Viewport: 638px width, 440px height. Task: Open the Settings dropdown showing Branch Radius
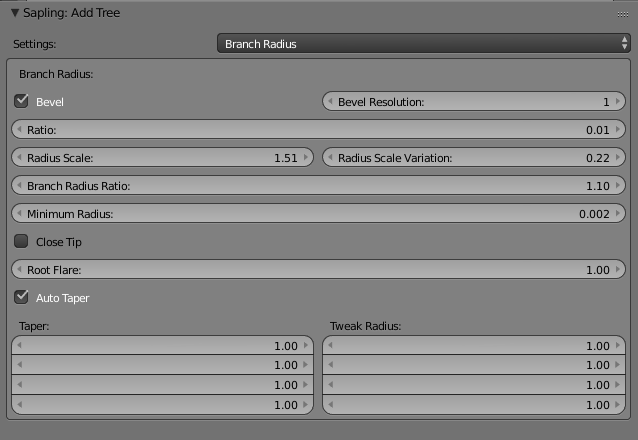424,44
